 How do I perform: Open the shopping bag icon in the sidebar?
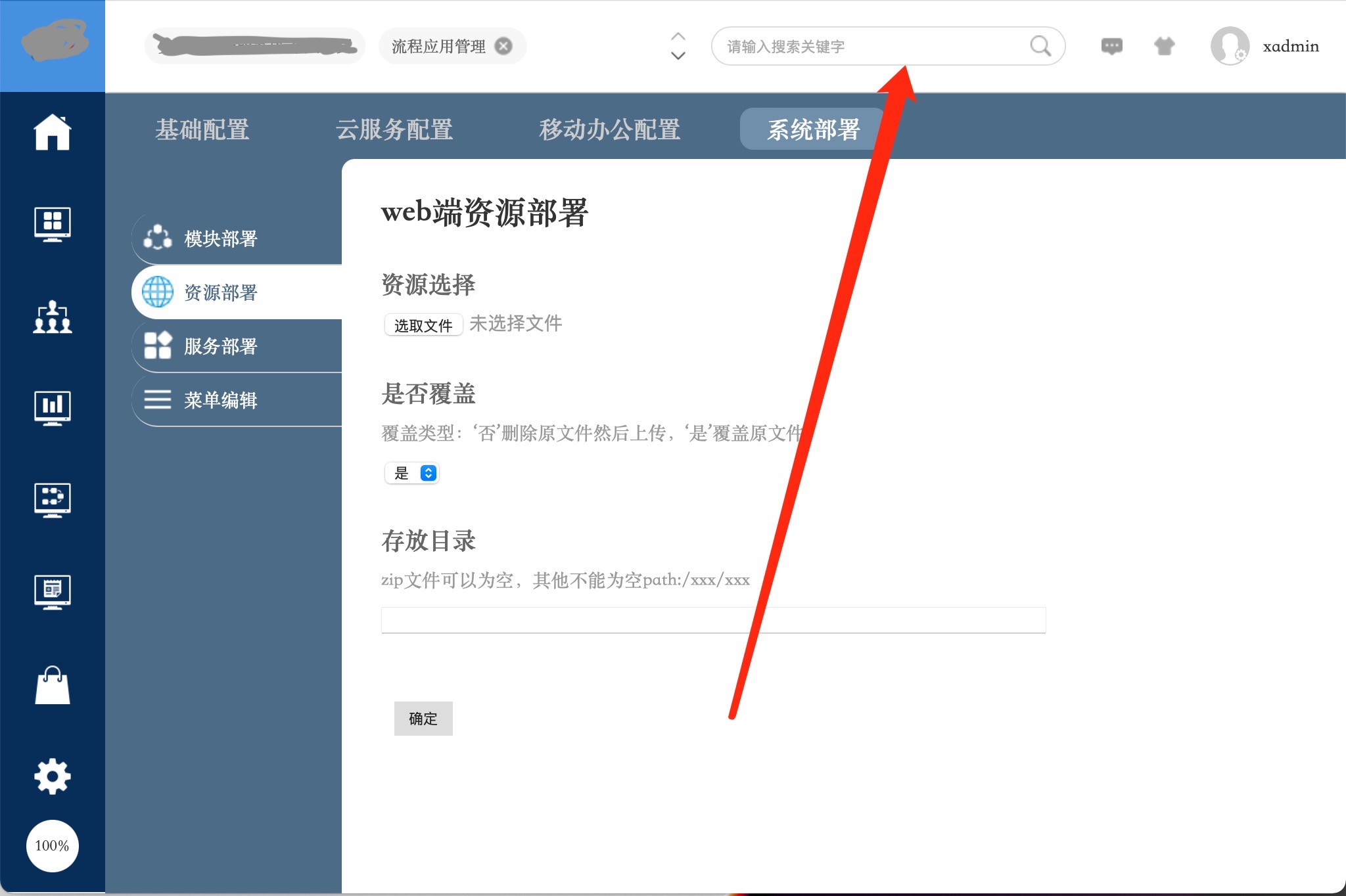[53, 685]
